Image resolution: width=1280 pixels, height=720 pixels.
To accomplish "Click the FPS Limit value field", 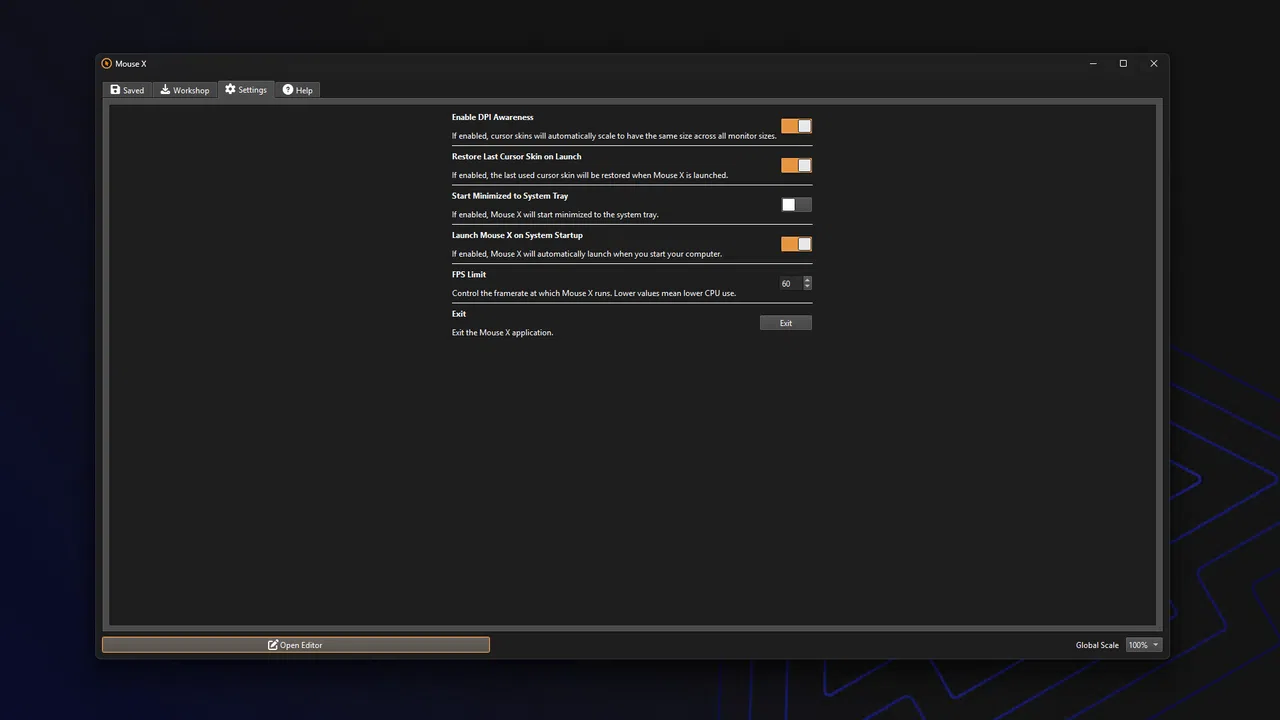I will [790, 283].
